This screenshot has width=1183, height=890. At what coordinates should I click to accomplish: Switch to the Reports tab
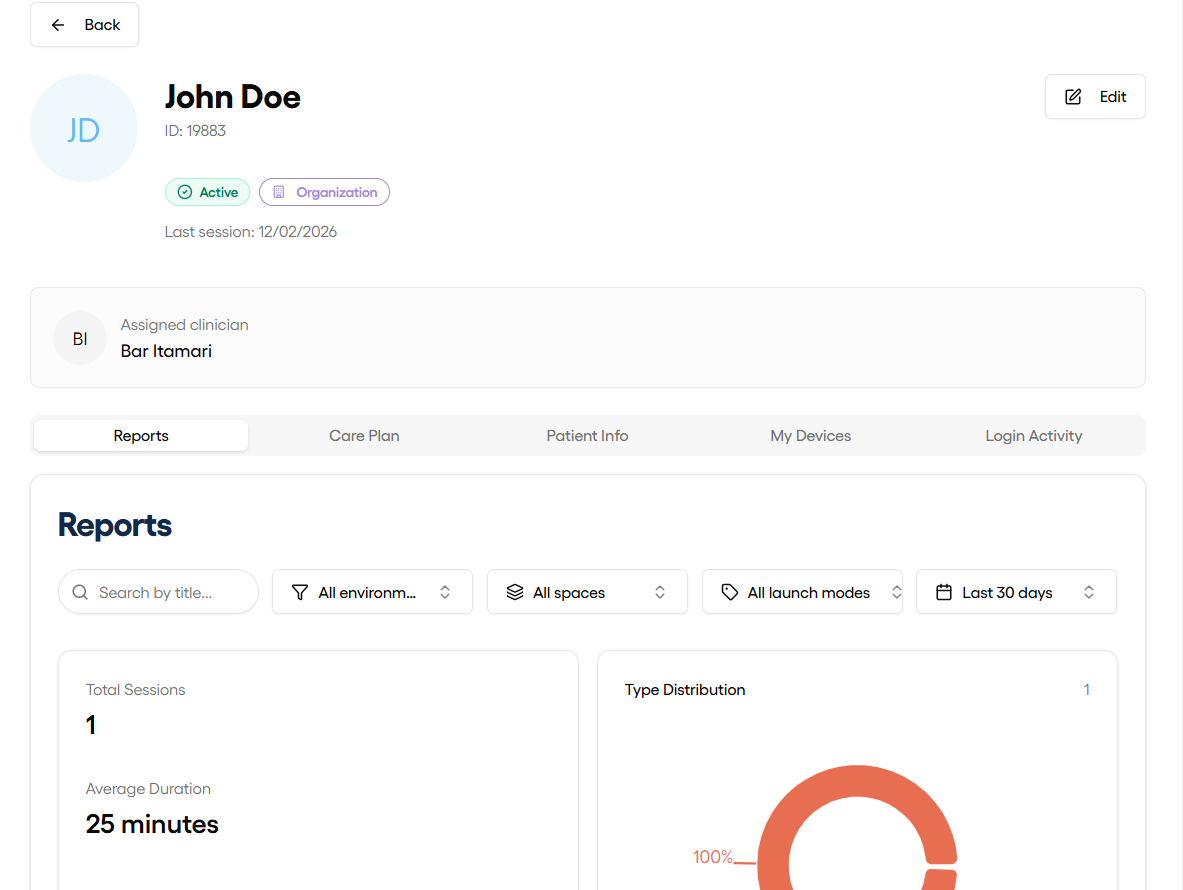[141, 436]
